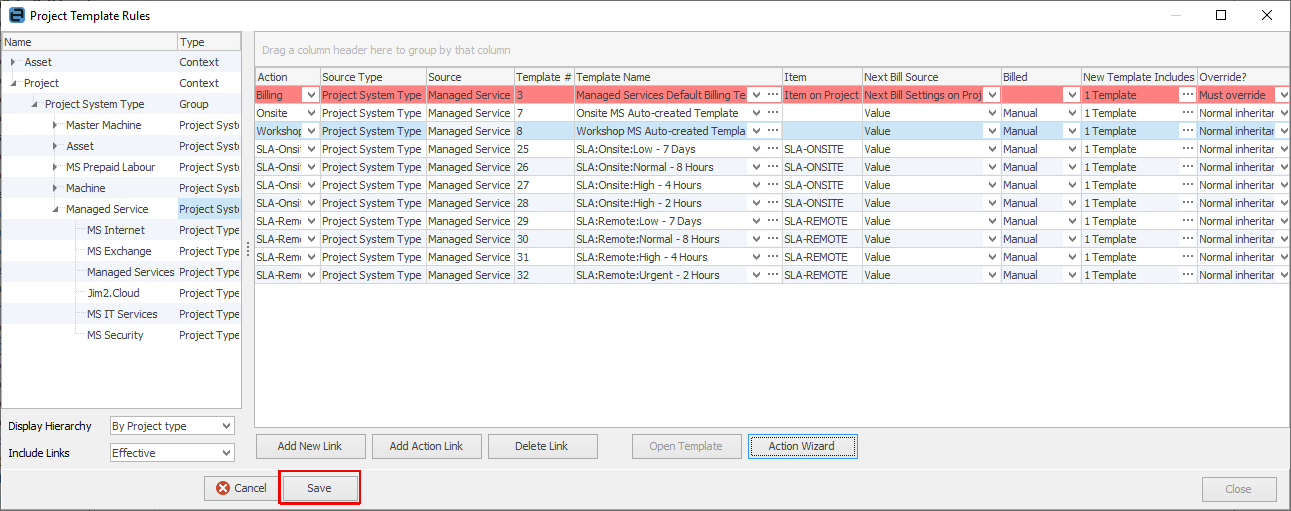Viewport: 1291px width, 511px height.
Task: Click Delete Link button
Action: (x=542, y=446)
